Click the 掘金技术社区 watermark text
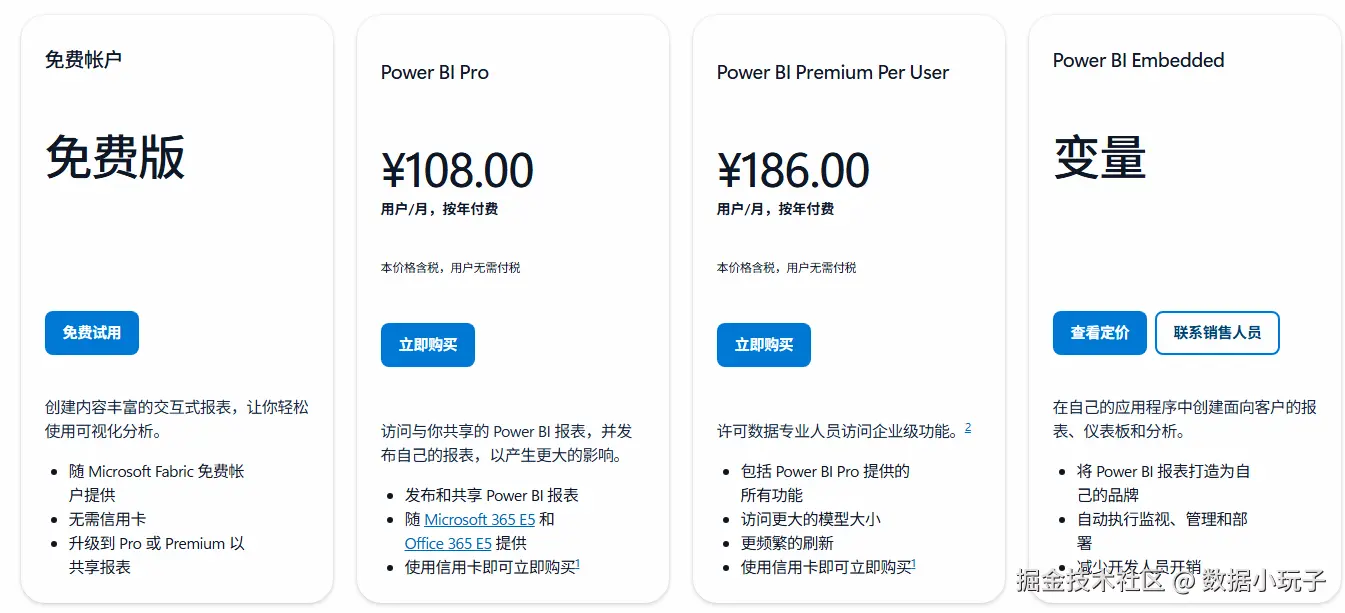1345x613 pixels. pyautogui.click(x=1091, y=580)
